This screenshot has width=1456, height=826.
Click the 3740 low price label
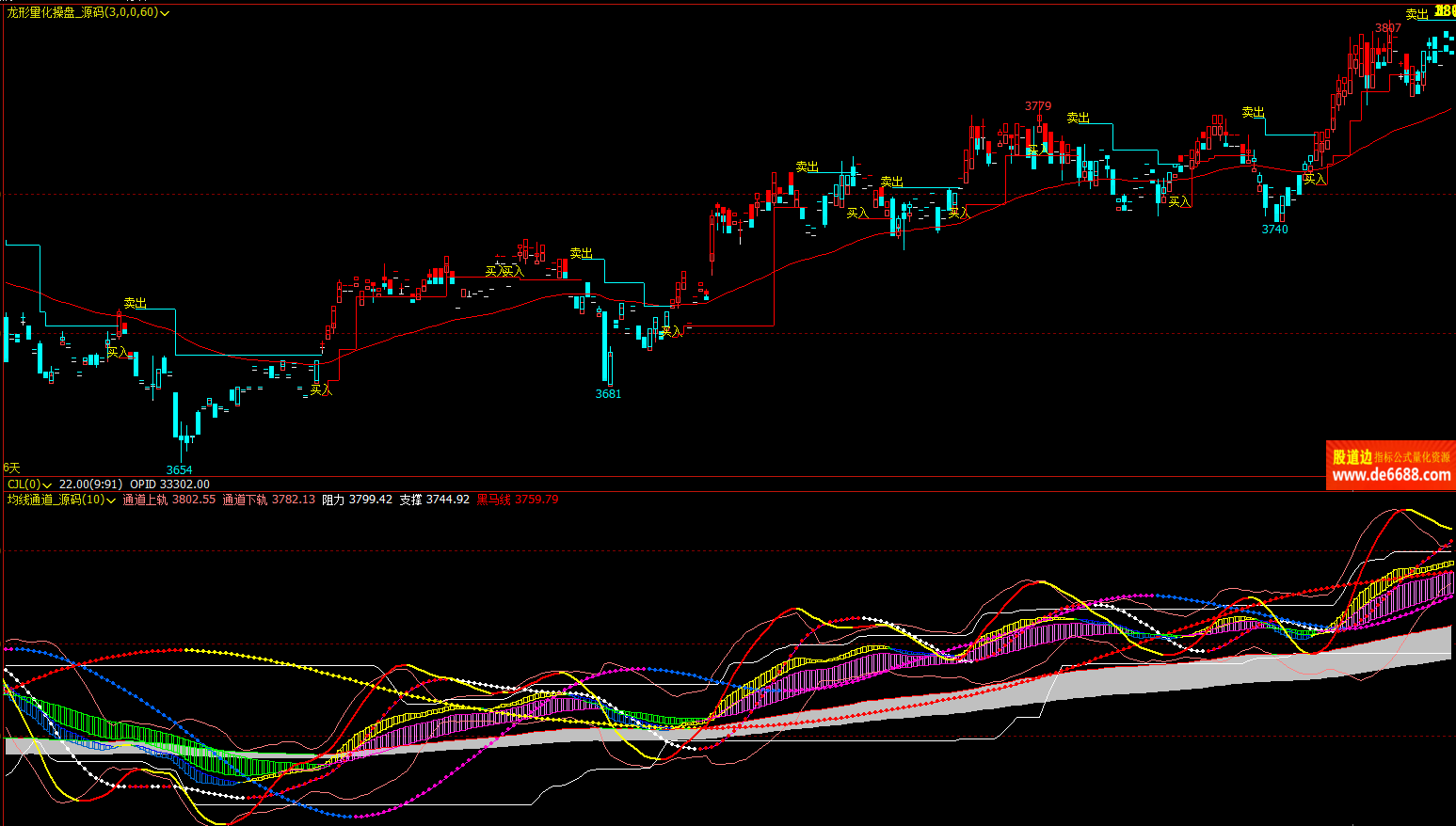[1274, 229]
